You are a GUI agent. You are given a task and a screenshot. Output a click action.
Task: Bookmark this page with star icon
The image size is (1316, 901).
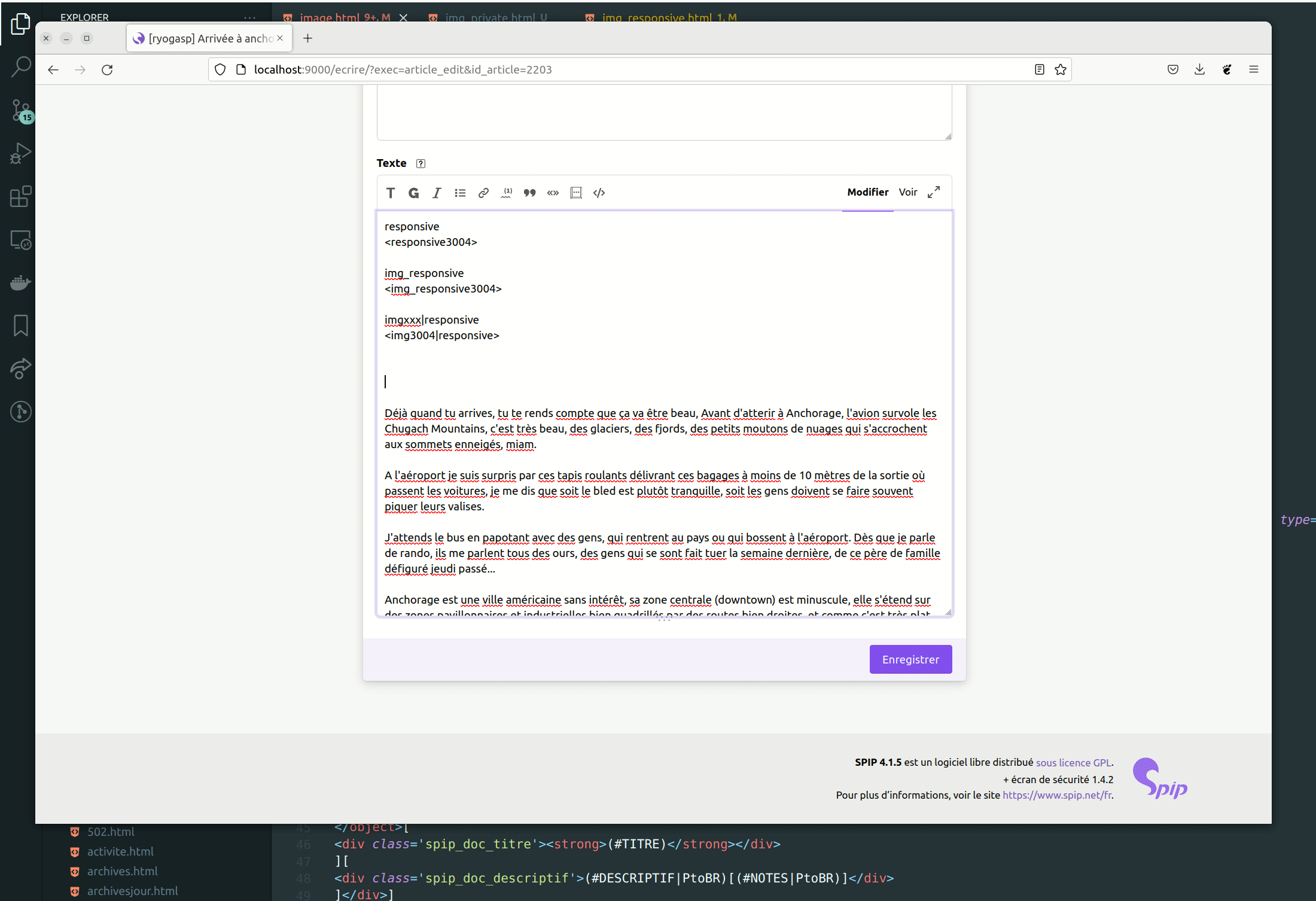[1061, 69]
